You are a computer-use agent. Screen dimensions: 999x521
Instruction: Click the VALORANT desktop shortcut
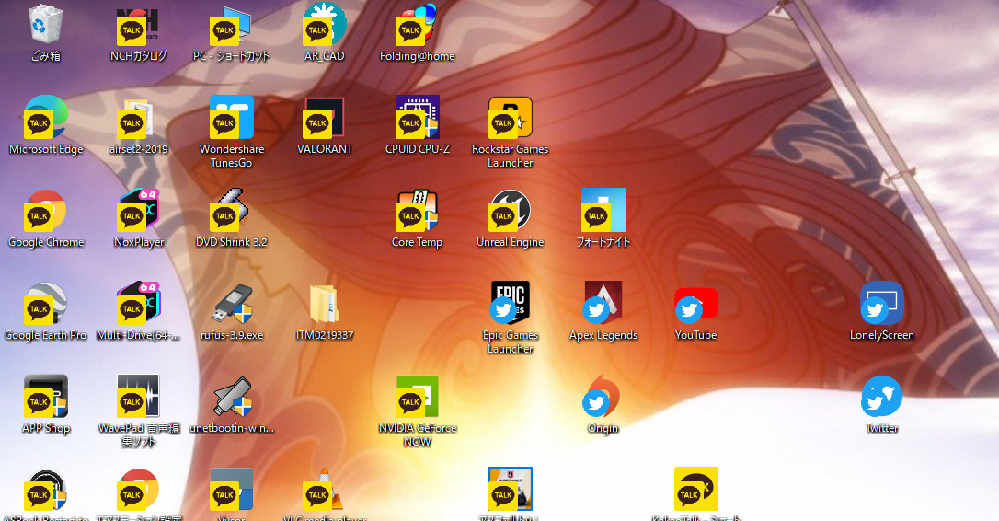pos(324,117)
